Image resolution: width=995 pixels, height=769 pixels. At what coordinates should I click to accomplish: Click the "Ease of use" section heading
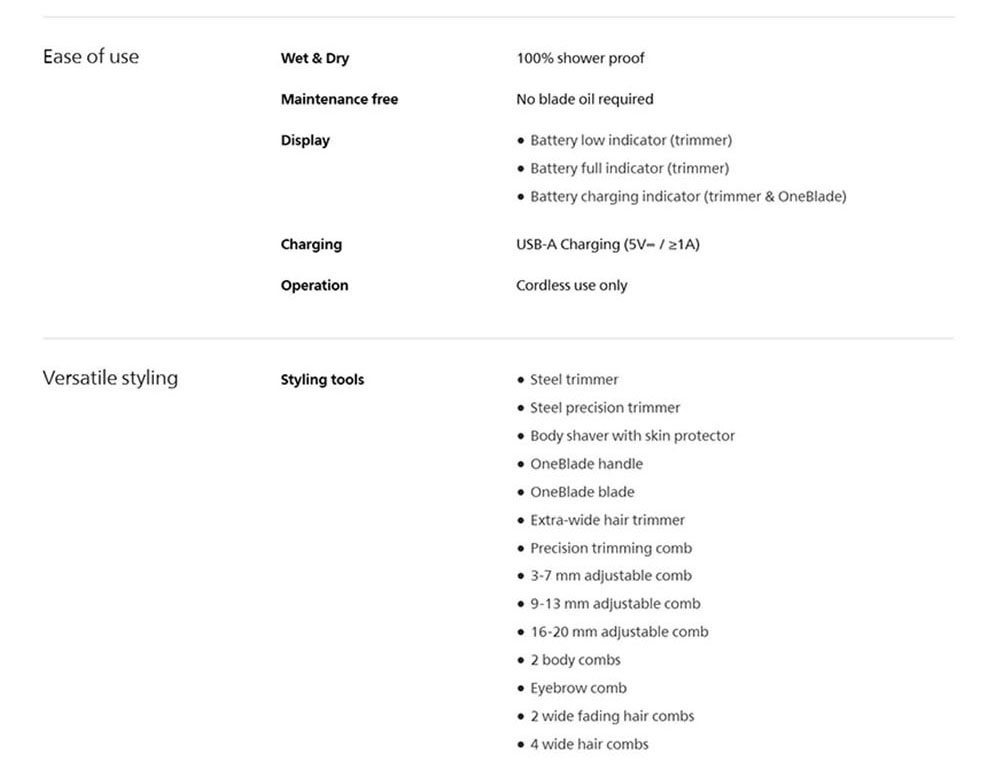pos(91,57)
